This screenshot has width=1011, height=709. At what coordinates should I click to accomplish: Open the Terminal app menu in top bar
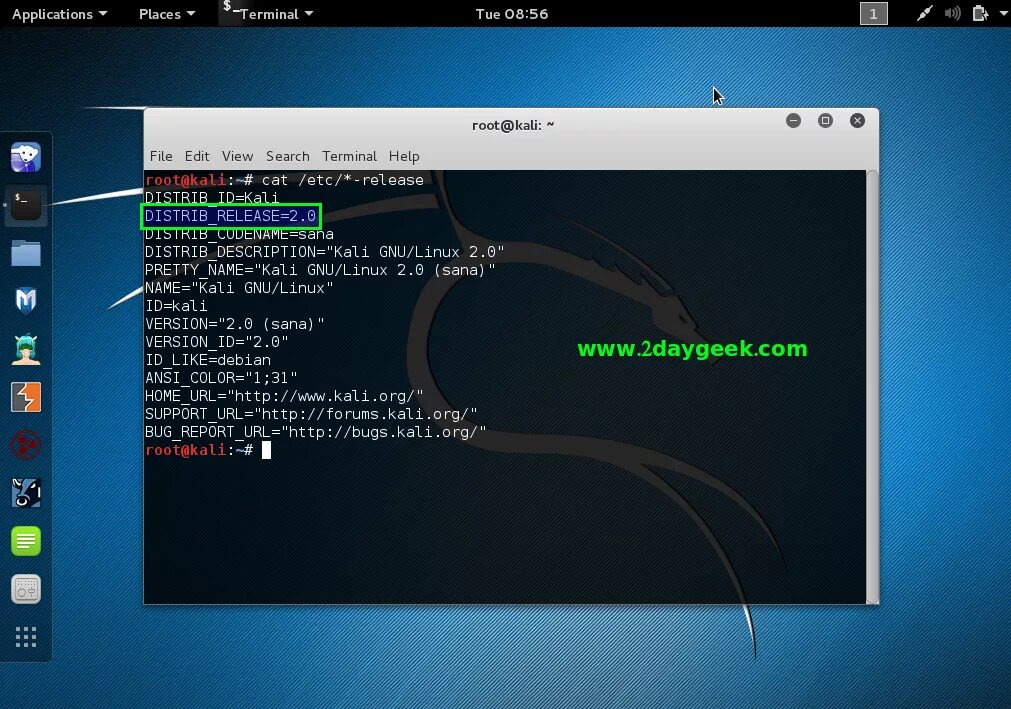tap(268, 14)
